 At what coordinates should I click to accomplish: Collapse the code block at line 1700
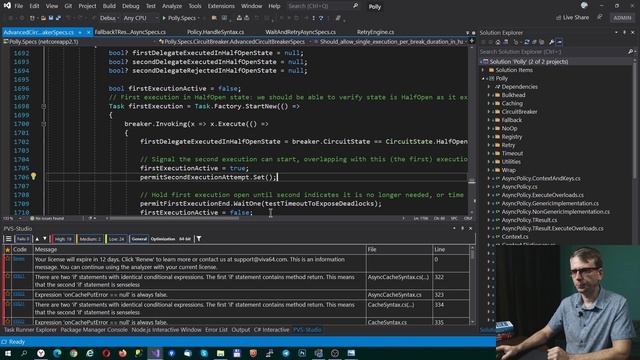[44, 124]
